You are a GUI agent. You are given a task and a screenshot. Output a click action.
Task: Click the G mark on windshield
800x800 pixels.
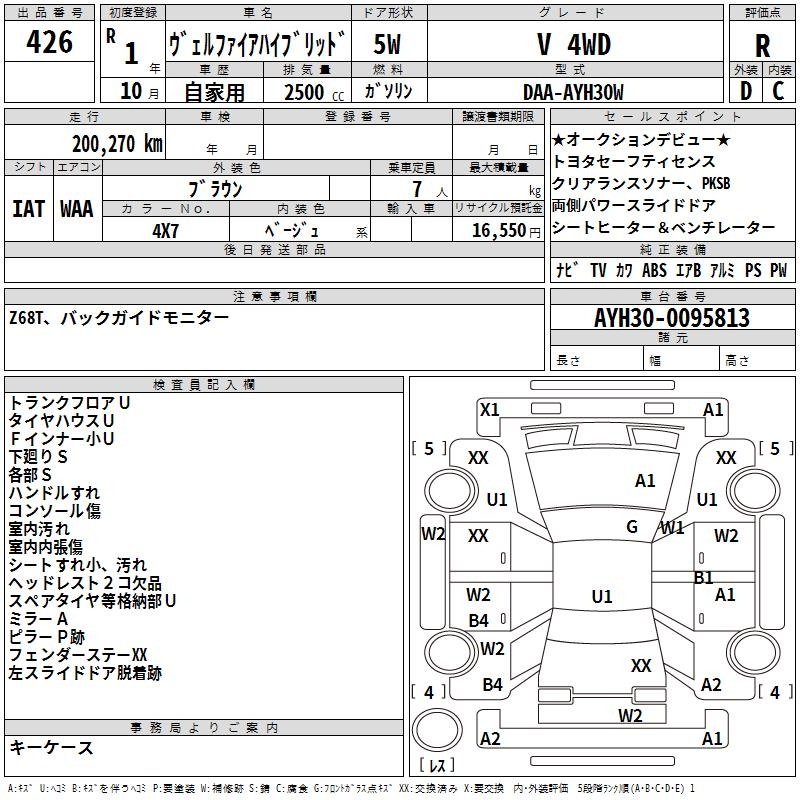click(x=632, y=527)
